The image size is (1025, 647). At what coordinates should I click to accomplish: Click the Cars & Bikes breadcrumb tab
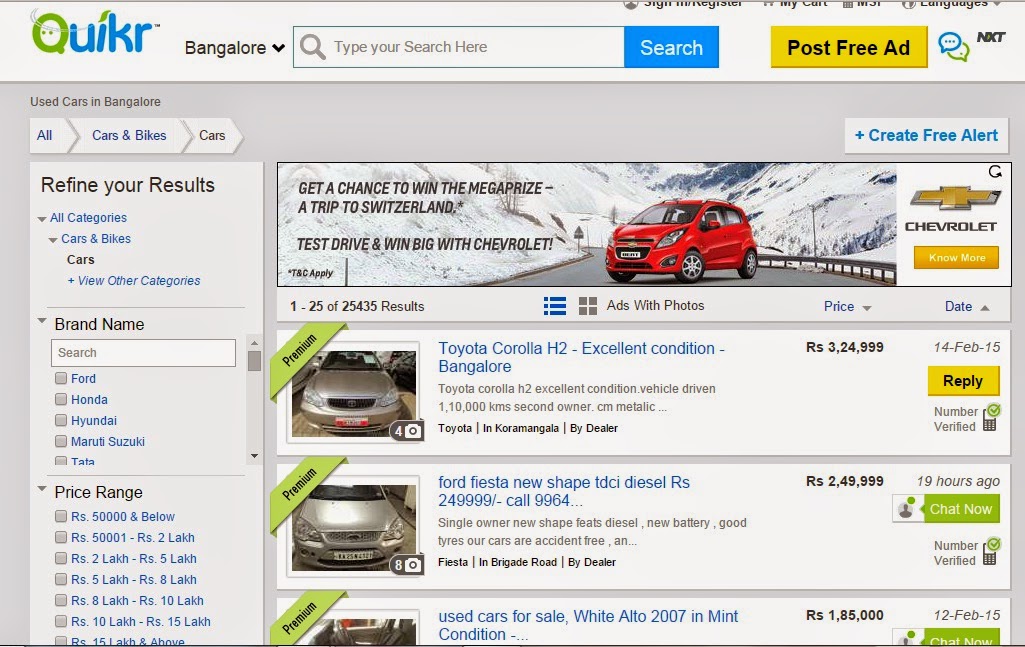coord(129,135)
